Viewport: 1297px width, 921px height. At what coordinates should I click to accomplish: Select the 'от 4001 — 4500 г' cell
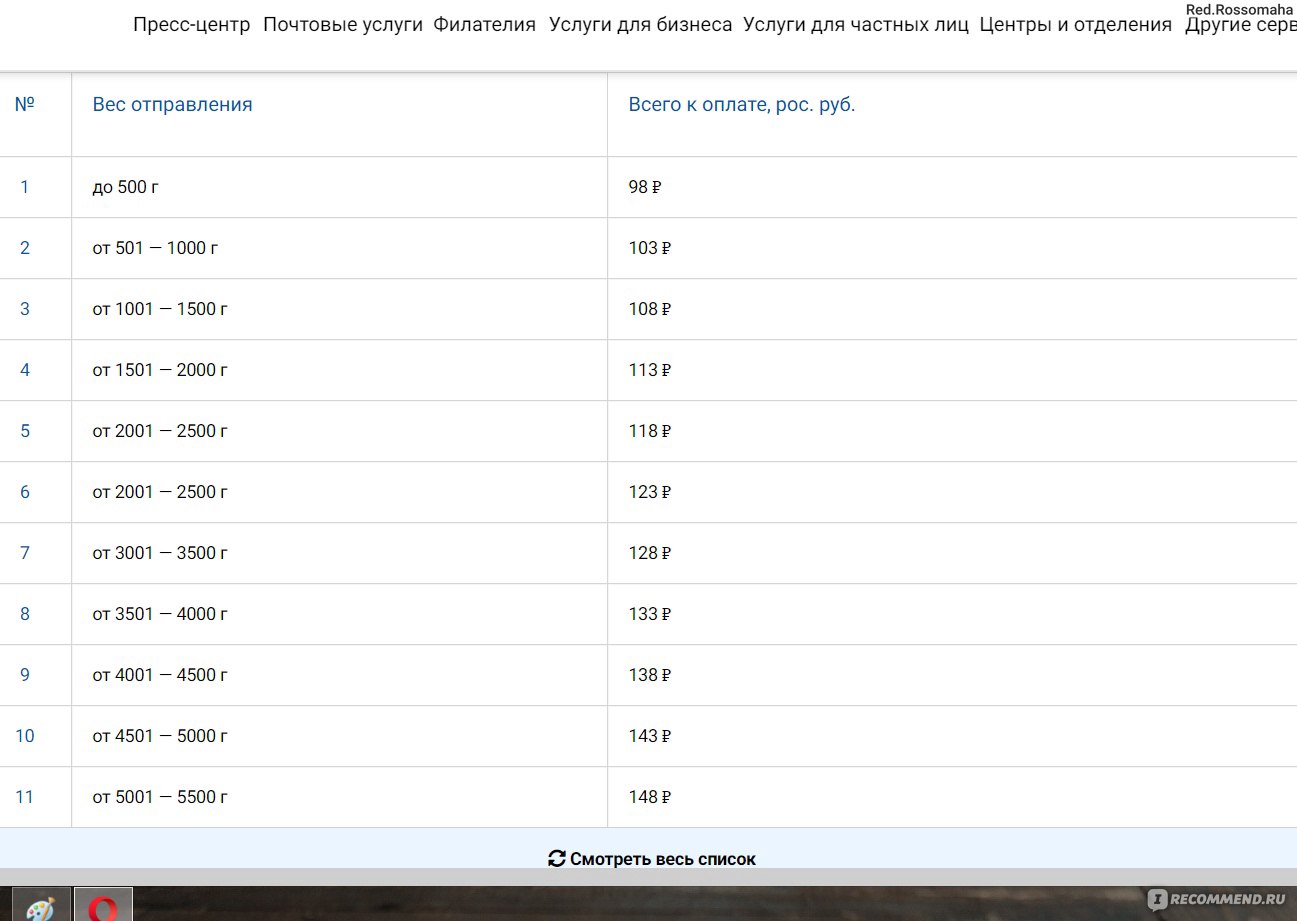[340, 675]
